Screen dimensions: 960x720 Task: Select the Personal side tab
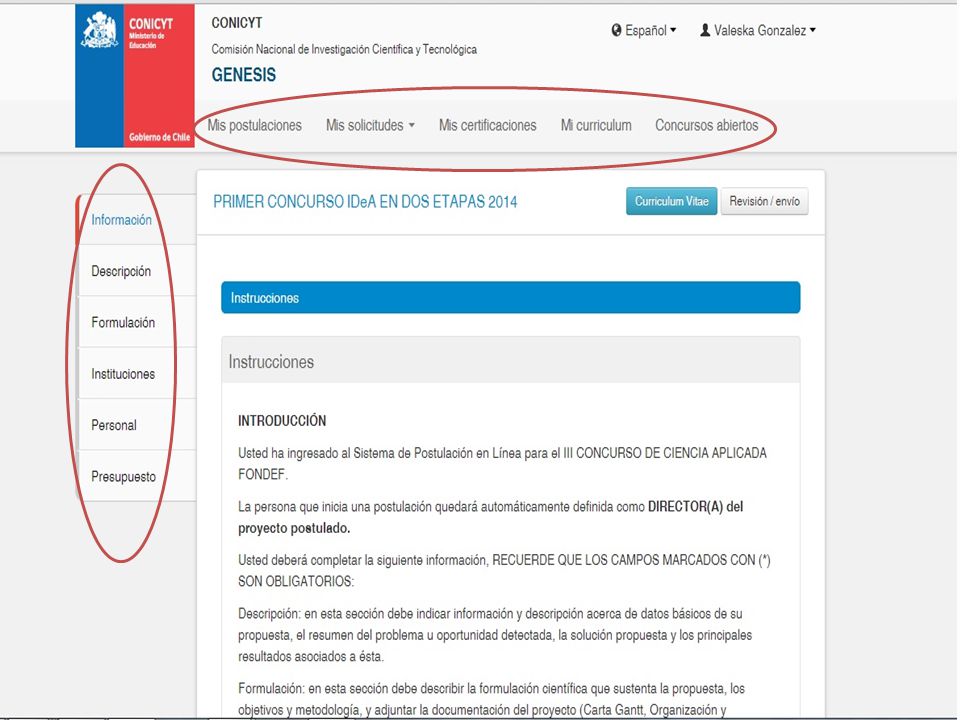[137, 426]
